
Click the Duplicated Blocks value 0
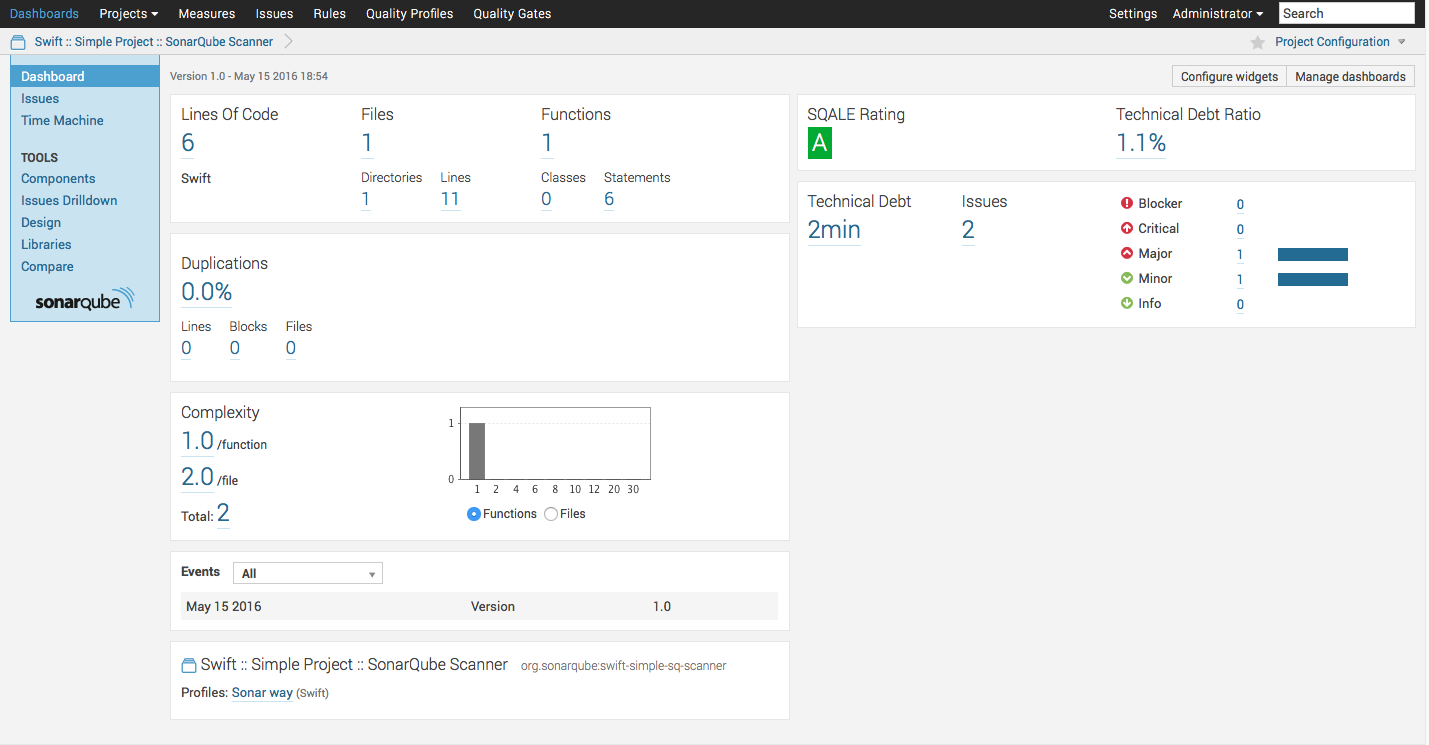[x=235, y=348]
